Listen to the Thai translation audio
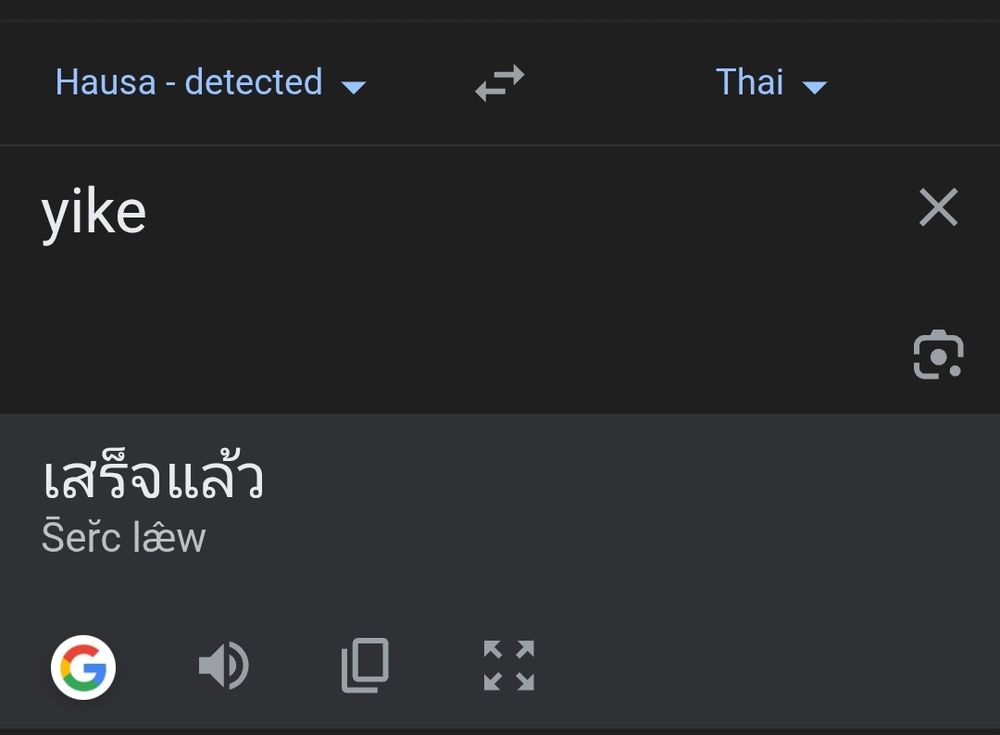 tap(224, 666)
